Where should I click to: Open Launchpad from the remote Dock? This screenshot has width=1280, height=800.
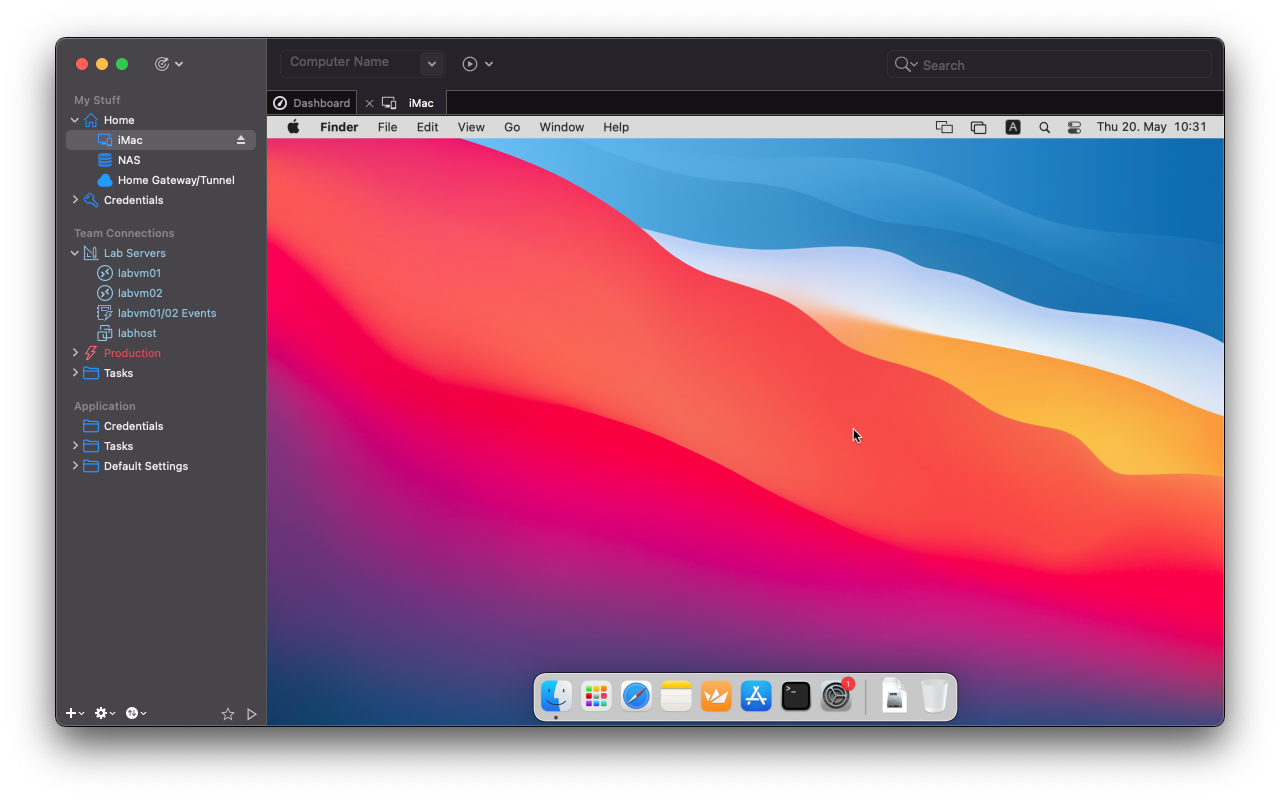(x=596, y=696)
